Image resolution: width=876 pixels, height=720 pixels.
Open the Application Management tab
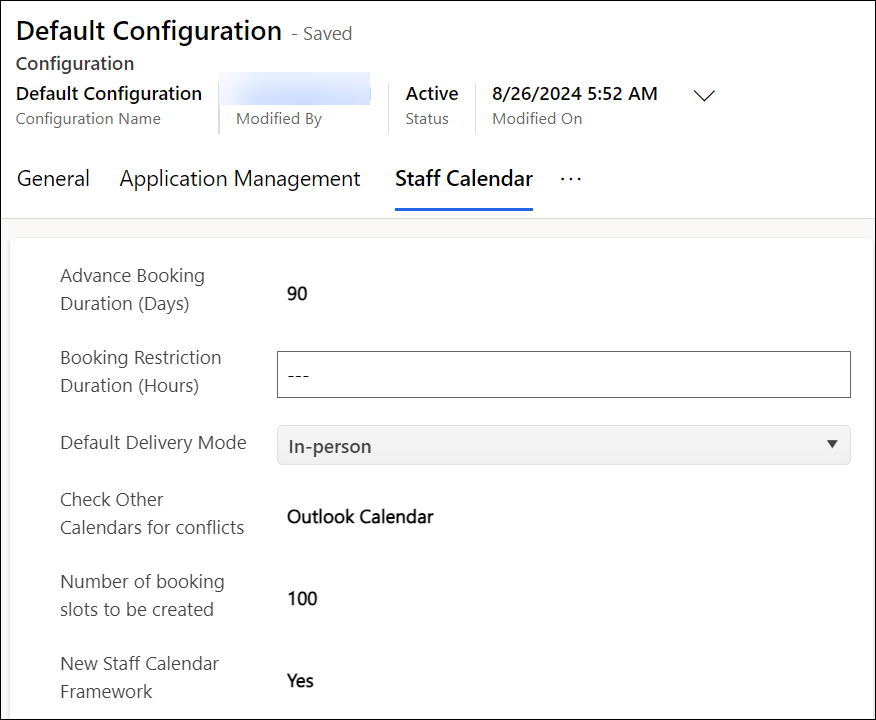tap(240, 179)
